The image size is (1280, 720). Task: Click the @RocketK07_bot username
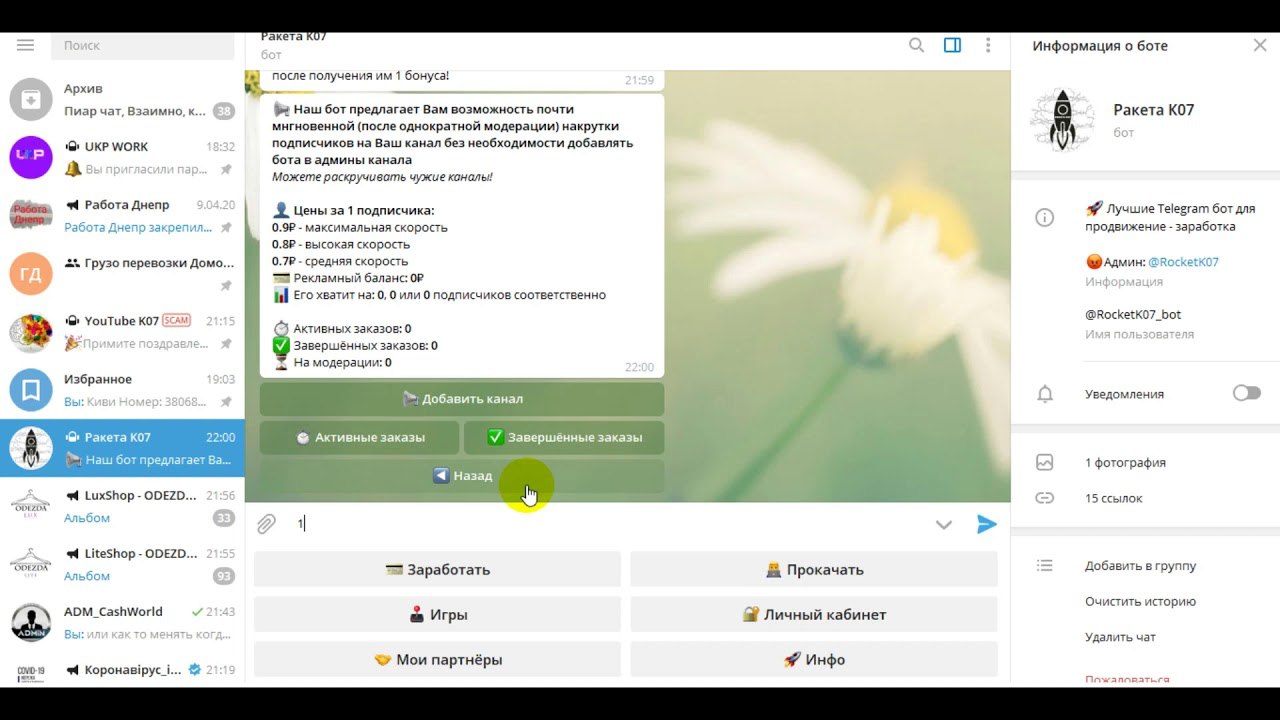(1133, 314)
